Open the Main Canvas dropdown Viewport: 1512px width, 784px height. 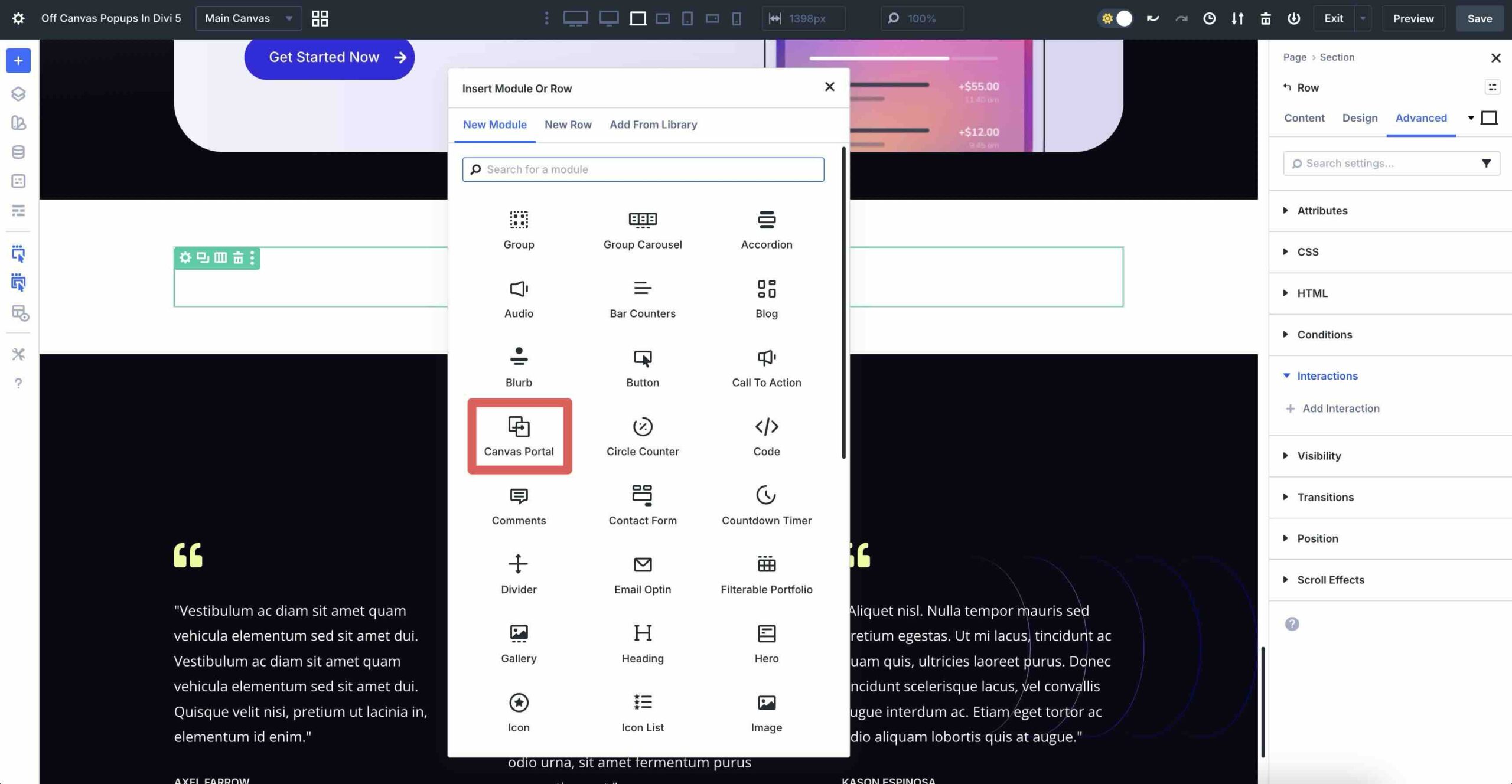pyautogui.click(x=247, y=18)
